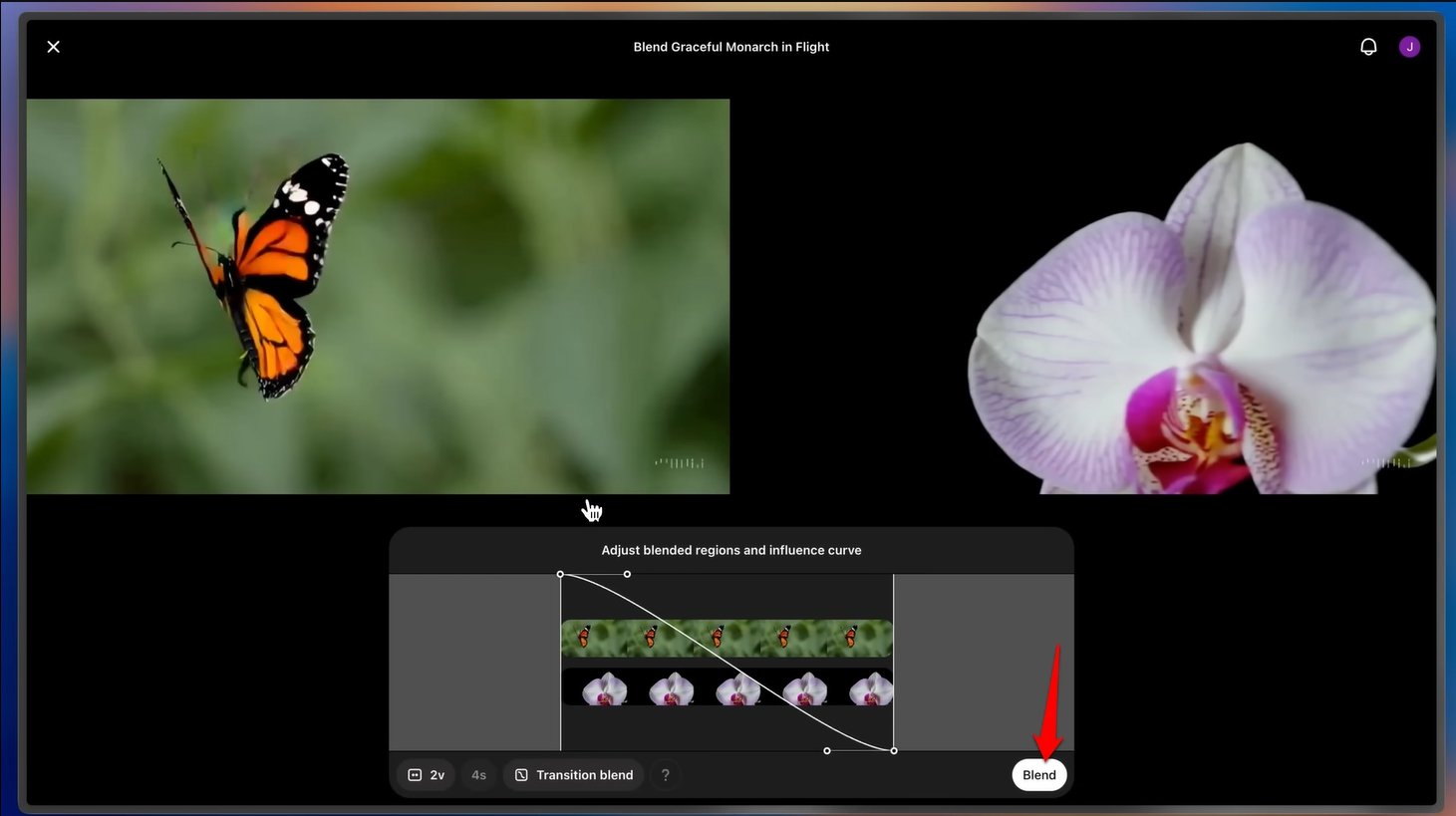Open the 2v variations selector
This screenshot has width=1456, height=816.
click(427, 775)
